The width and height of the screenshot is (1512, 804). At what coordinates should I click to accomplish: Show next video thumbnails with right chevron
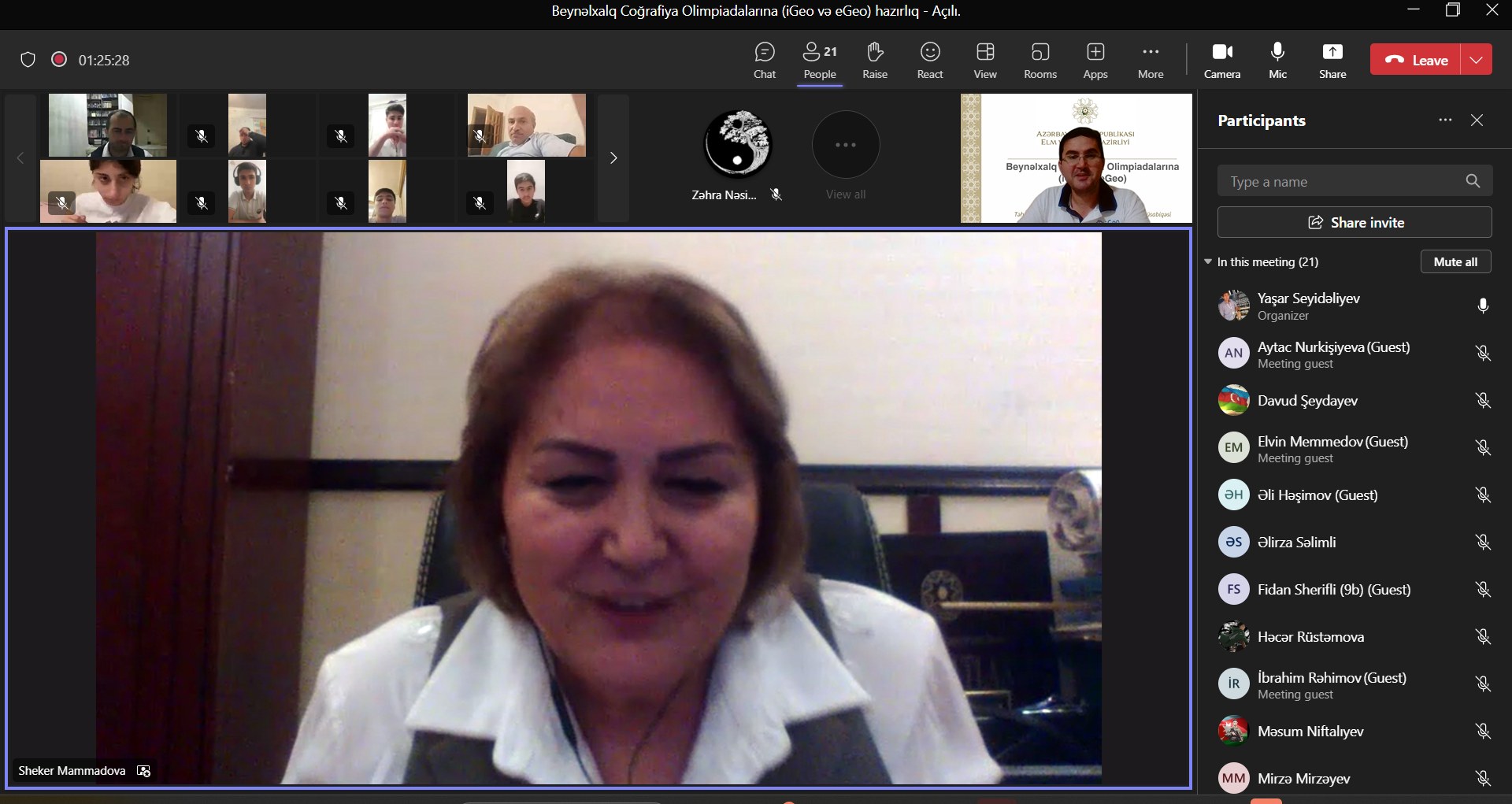coord(613,158)
